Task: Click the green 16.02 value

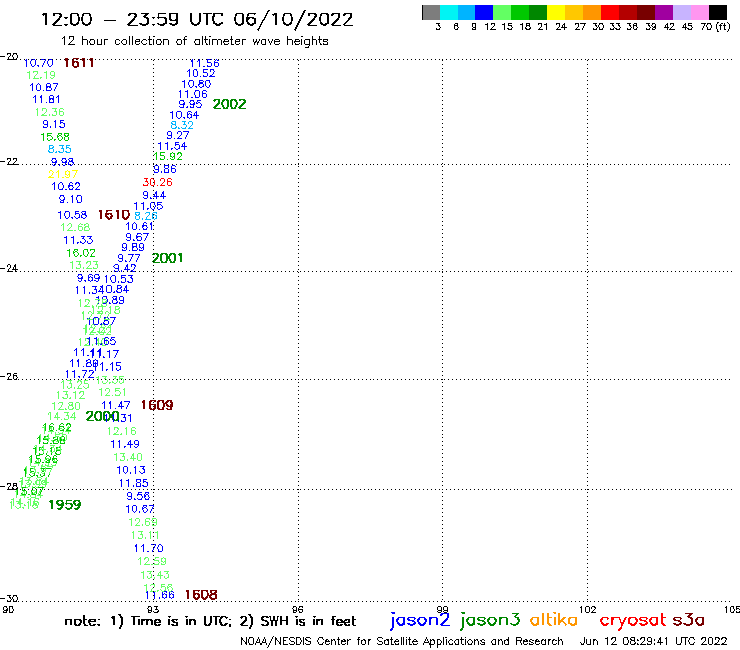Action: (x=81, y=253)
